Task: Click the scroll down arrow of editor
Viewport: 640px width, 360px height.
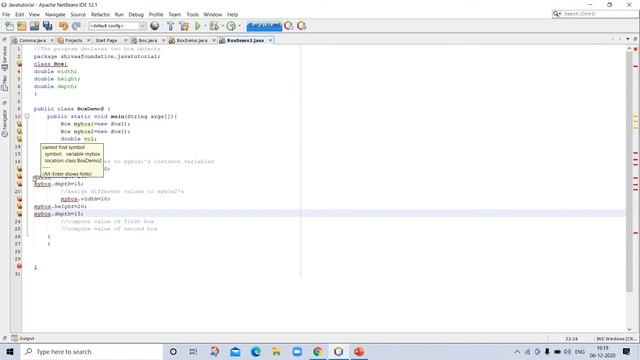Action: tap(629, 329)
